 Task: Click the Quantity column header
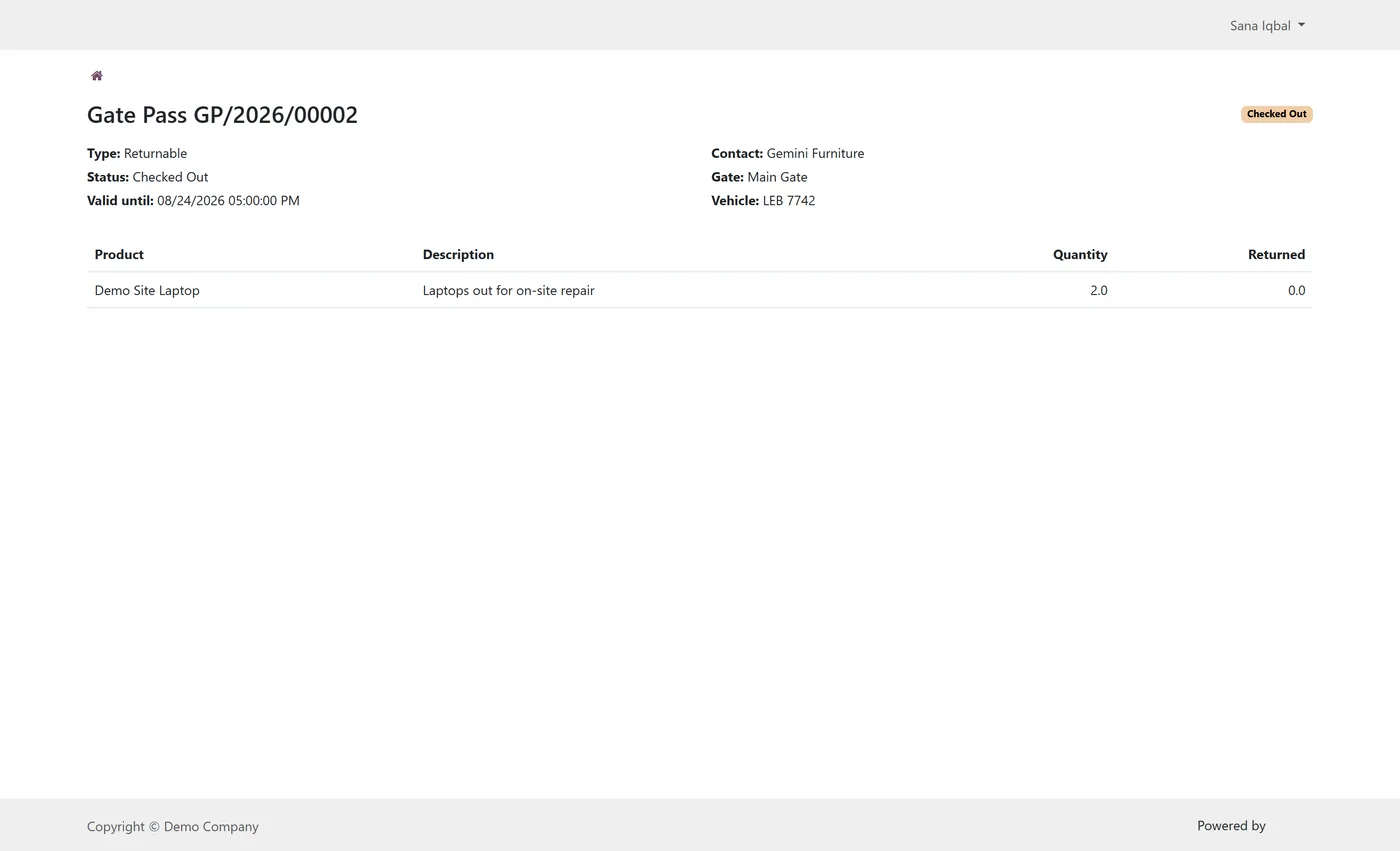(1080, 255)
